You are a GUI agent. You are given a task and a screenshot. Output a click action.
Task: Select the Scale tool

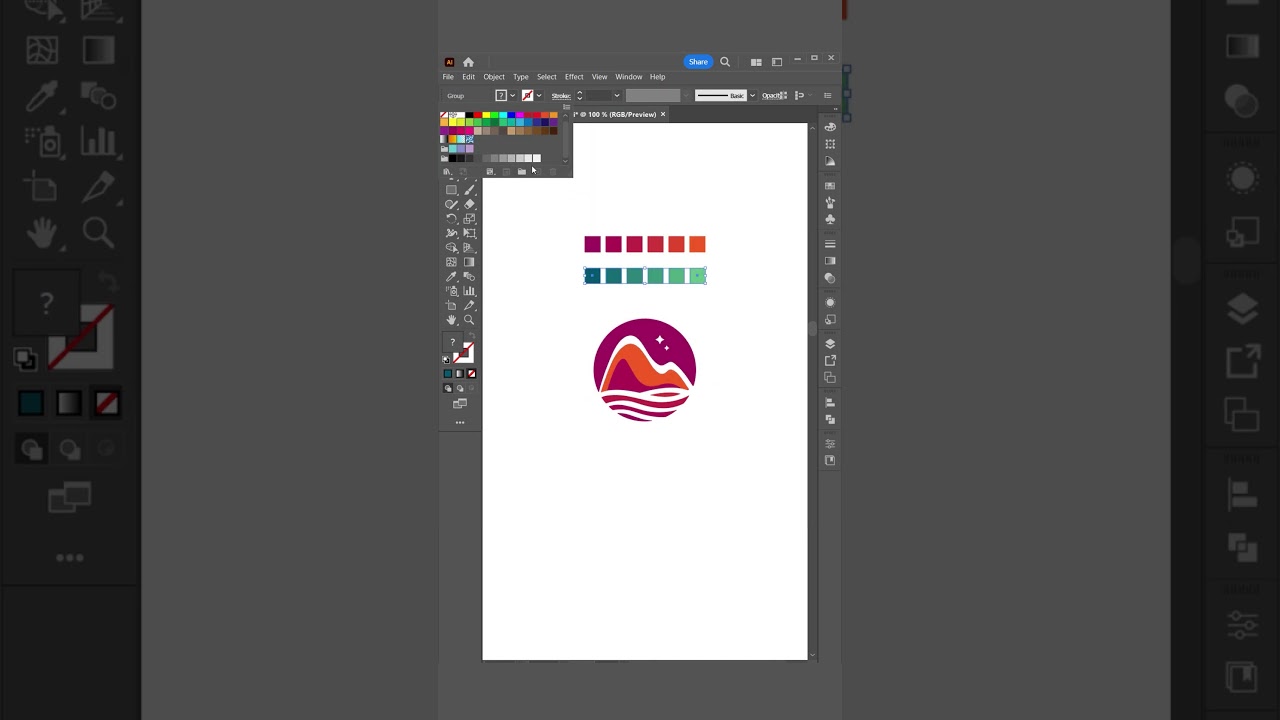click(469, 218)
